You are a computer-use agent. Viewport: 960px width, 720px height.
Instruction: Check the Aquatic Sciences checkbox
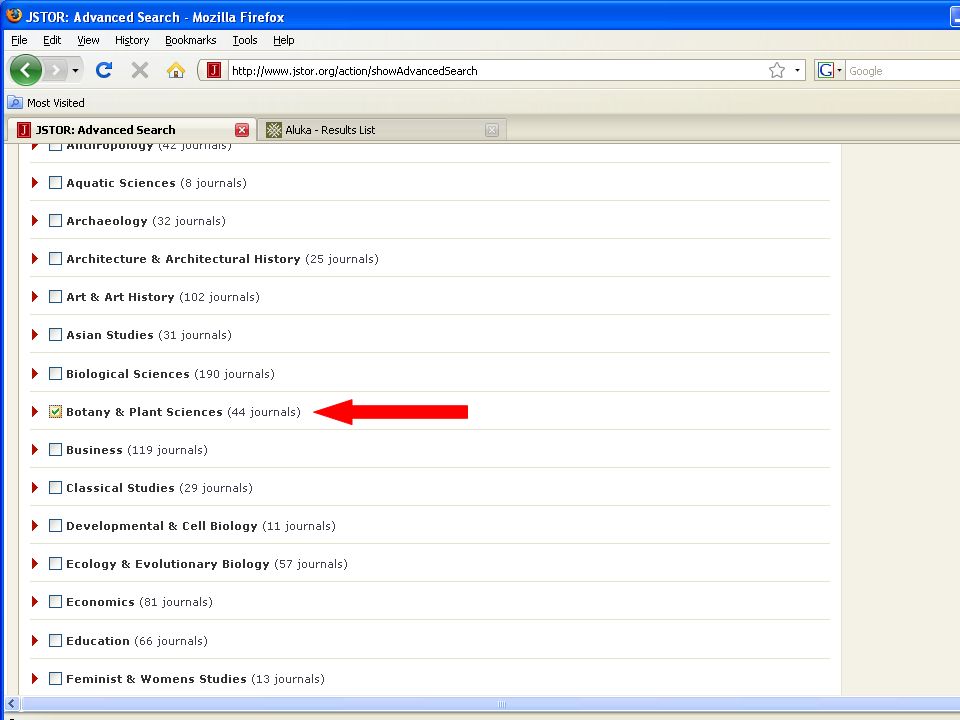point(55,182)
